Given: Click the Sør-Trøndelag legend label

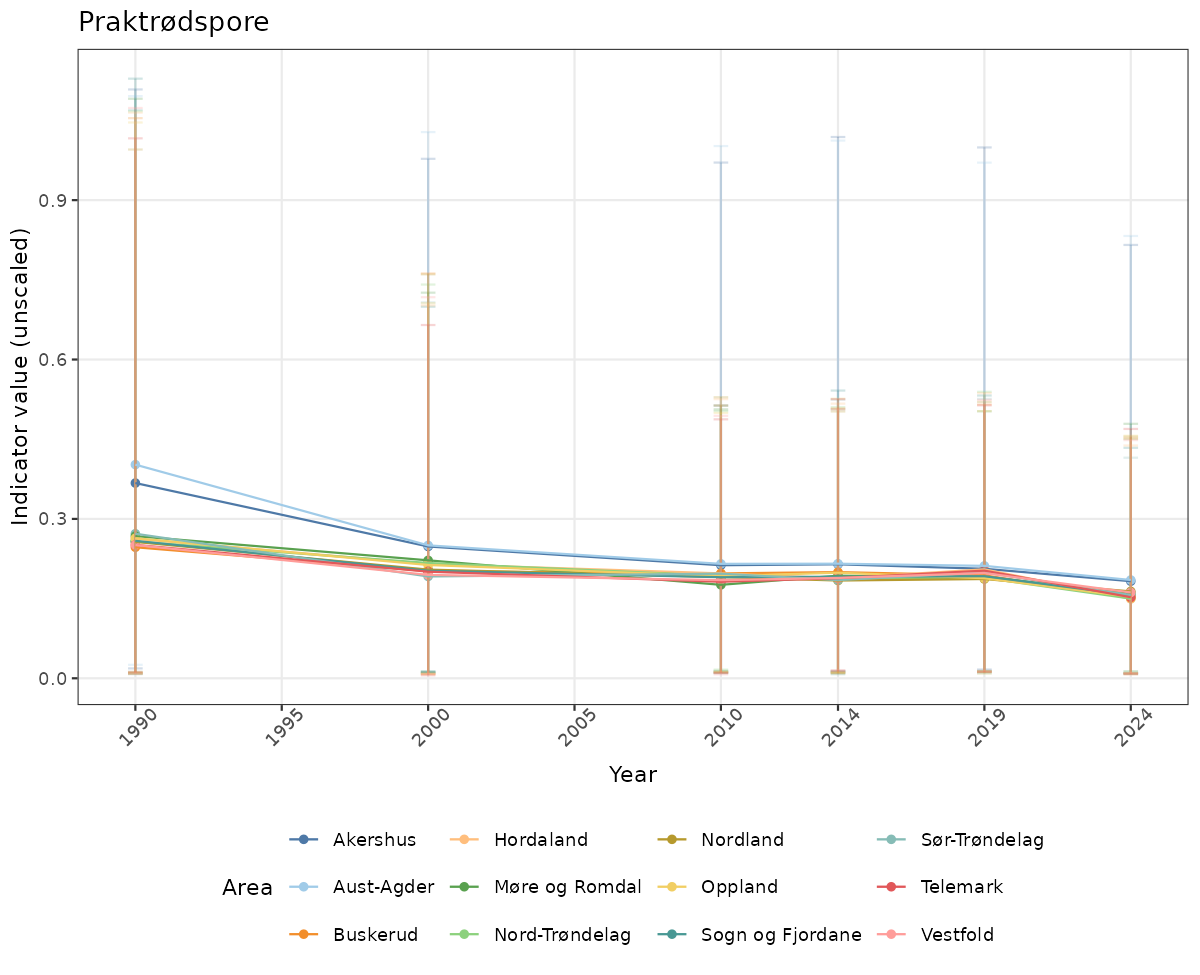Looking at the screenshot, I should 982,840.
